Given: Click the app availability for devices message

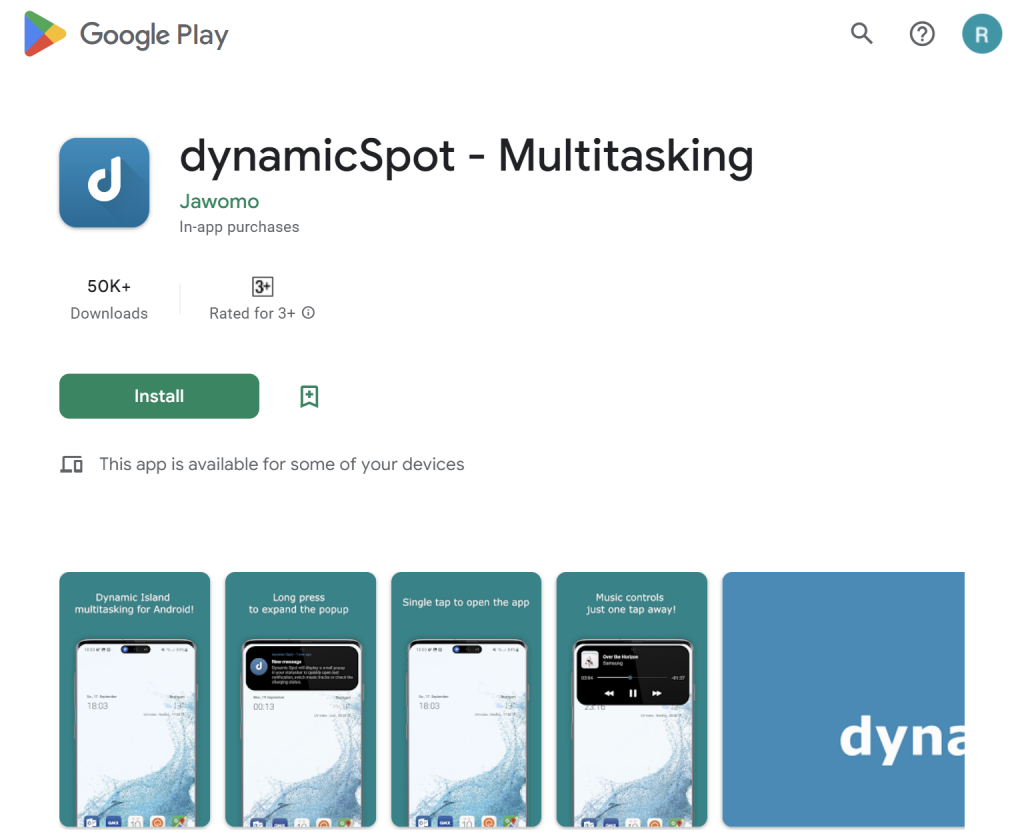Looking at the screenshot, I should [281, 464].
